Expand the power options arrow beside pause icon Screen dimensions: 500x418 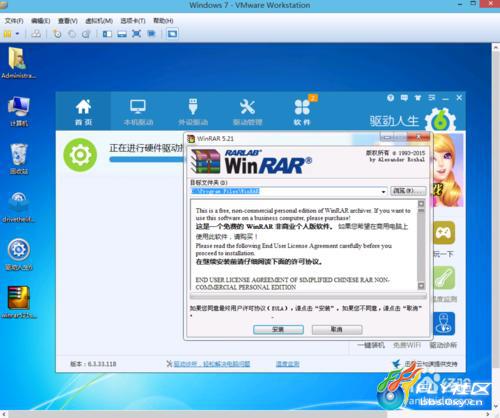(x=17, y=34)
